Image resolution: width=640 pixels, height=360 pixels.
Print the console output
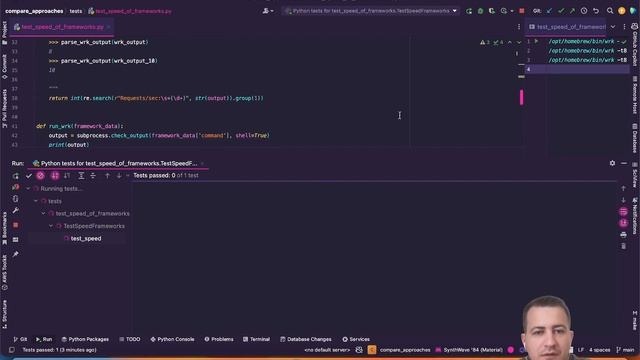[623, 235]
